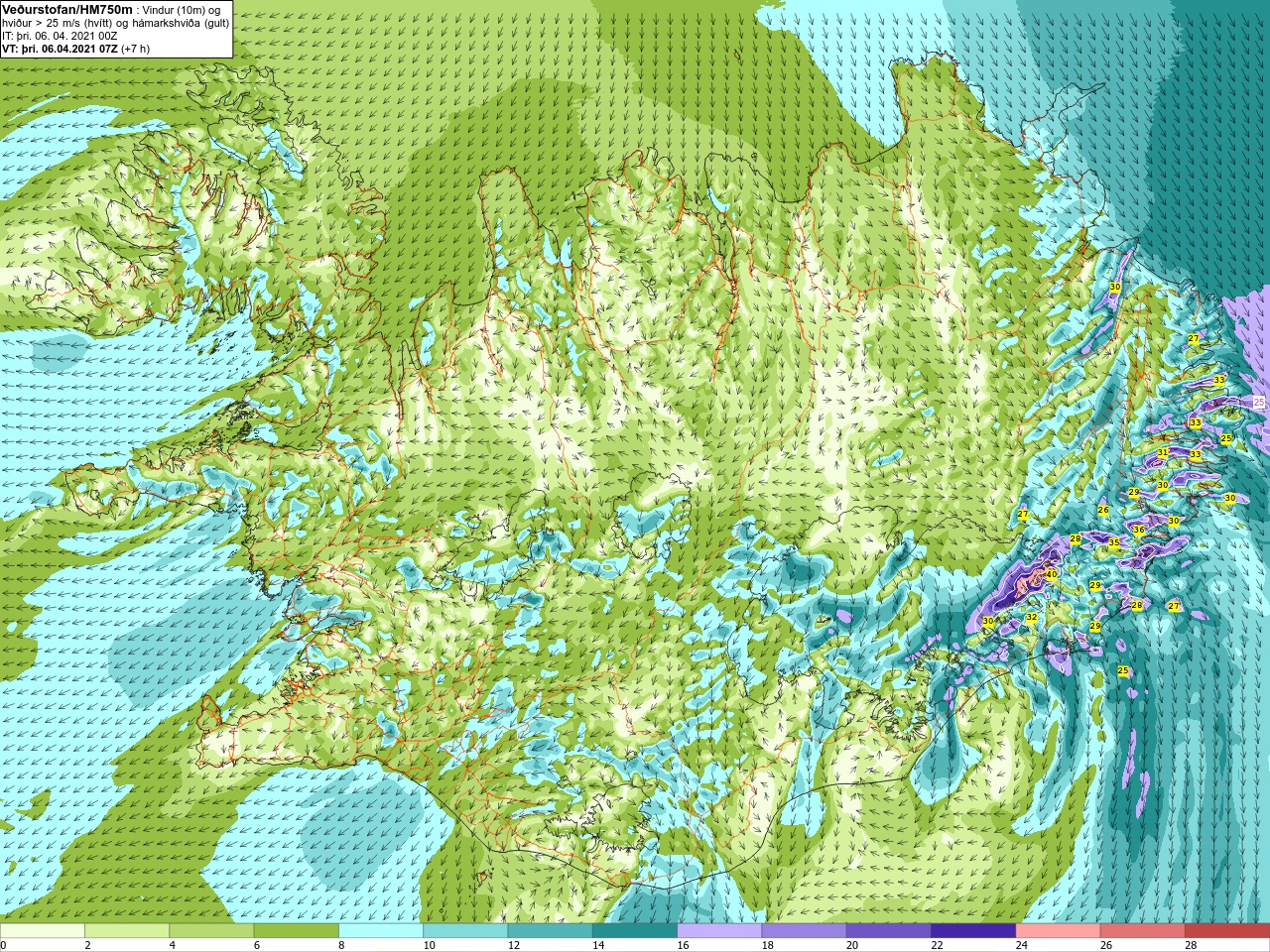
Task: Select the 2–4 m/s light green legend swatch
Action: point(127,931)
